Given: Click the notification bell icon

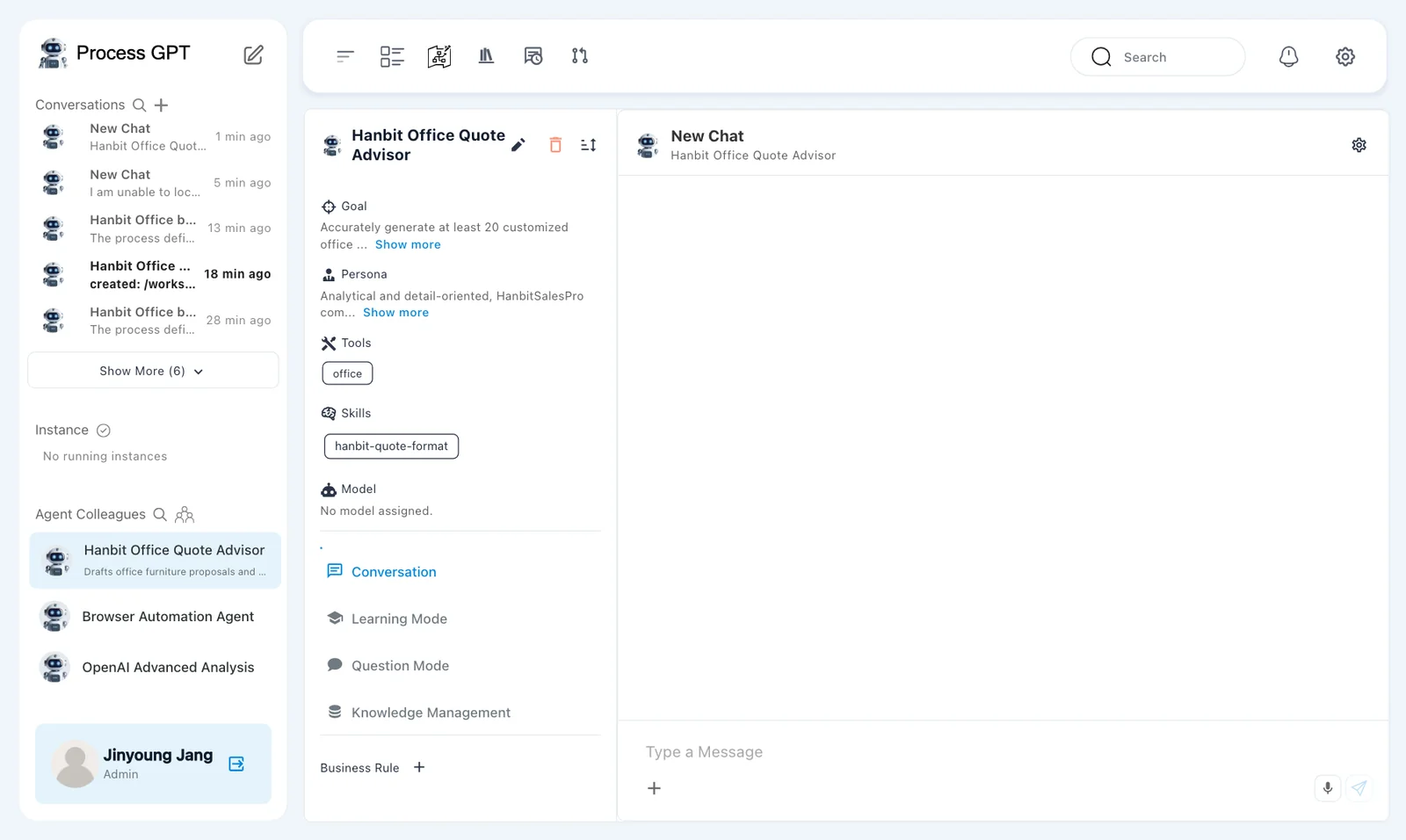Looking at the screenshot, I should (1288, 57).
